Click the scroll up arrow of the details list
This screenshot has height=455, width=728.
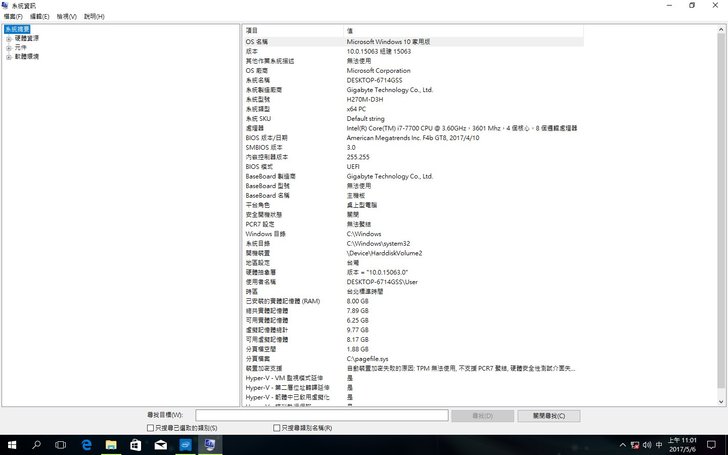[x=721, y=29]
